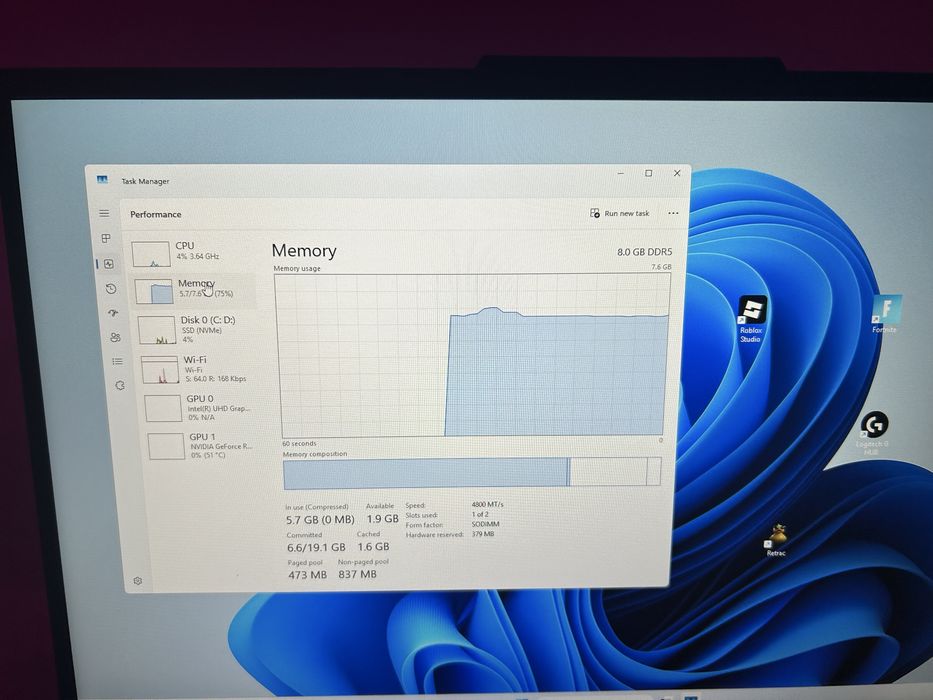Click the '1 of 2' slots used value

(480, 514)
